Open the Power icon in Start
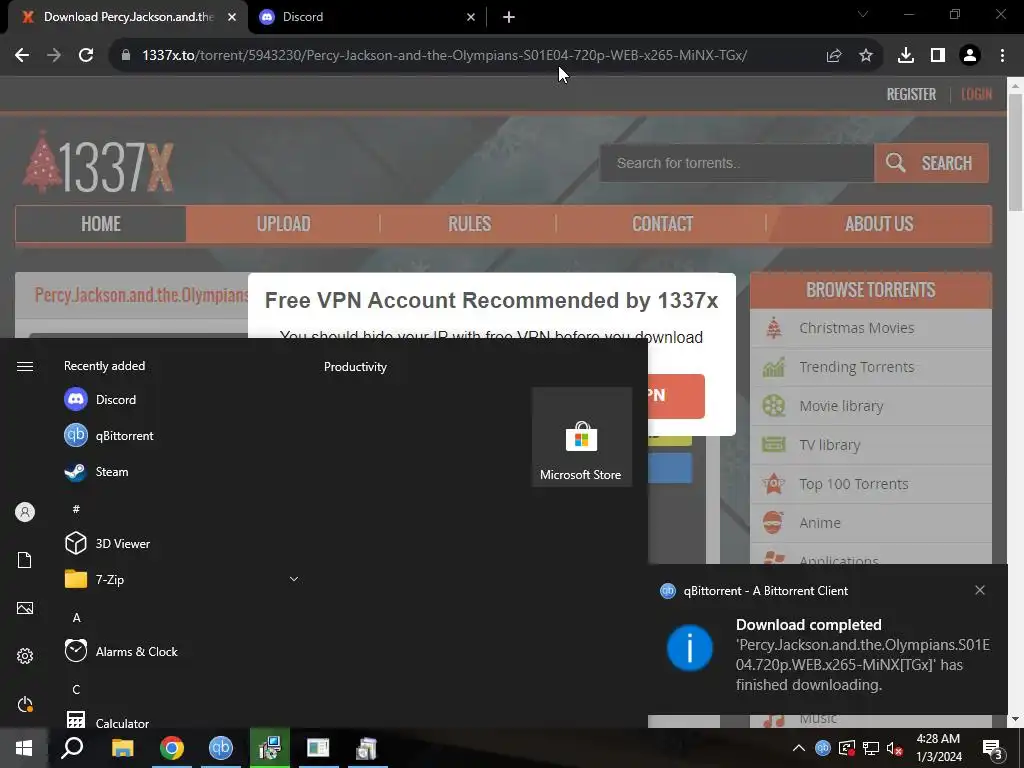 [25, 705]
